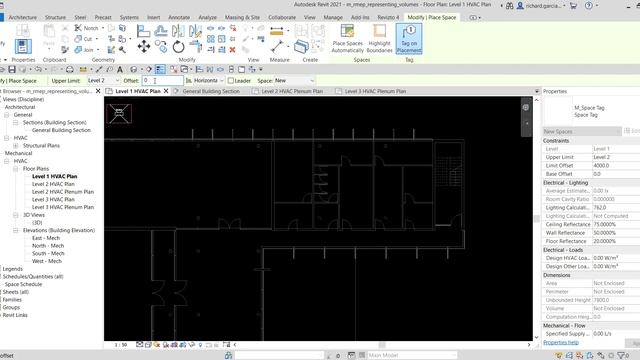Switch to Level 3 HVAC Plenum Plan tab

[375, 91]
